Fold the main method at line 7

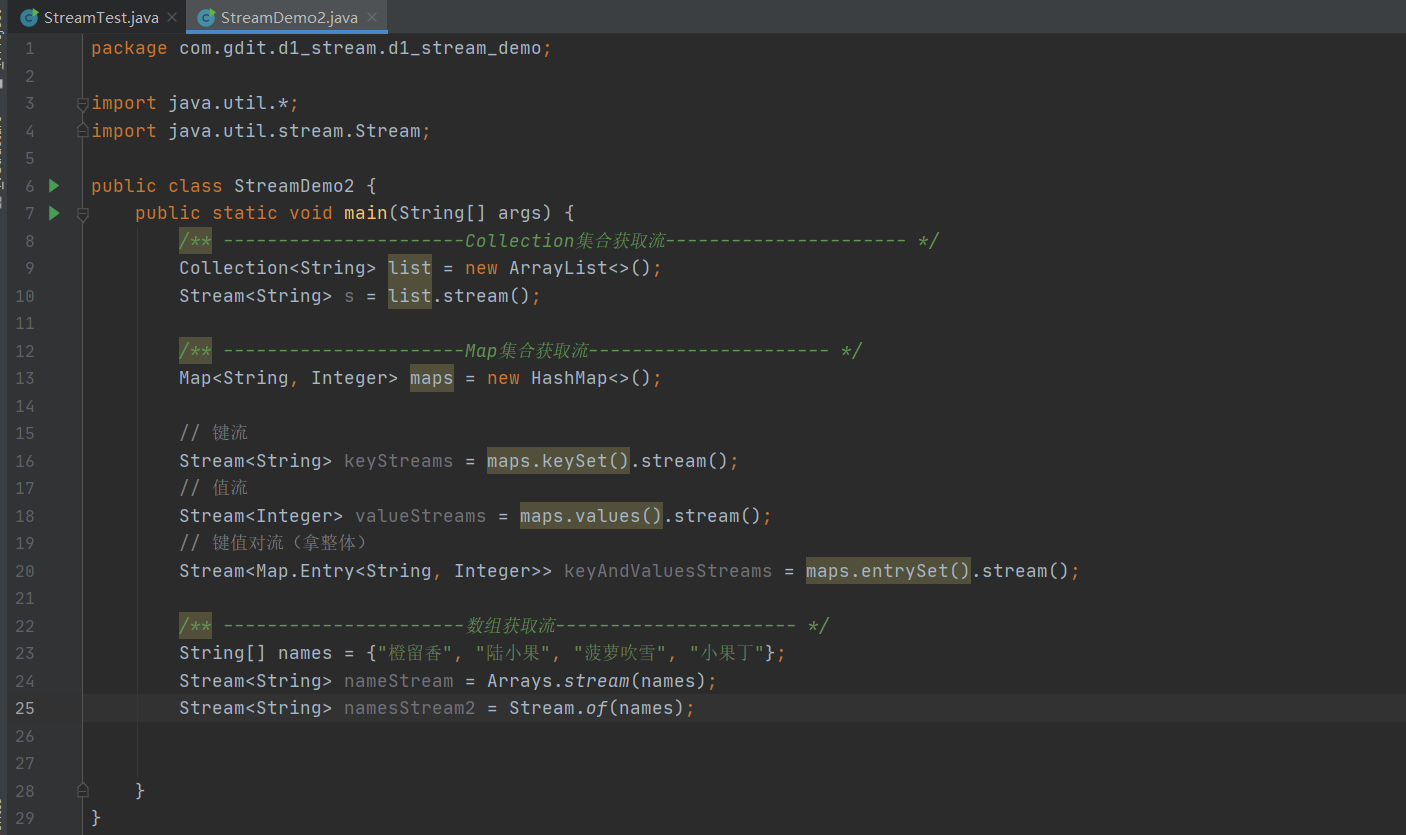[x=82, y=214]
